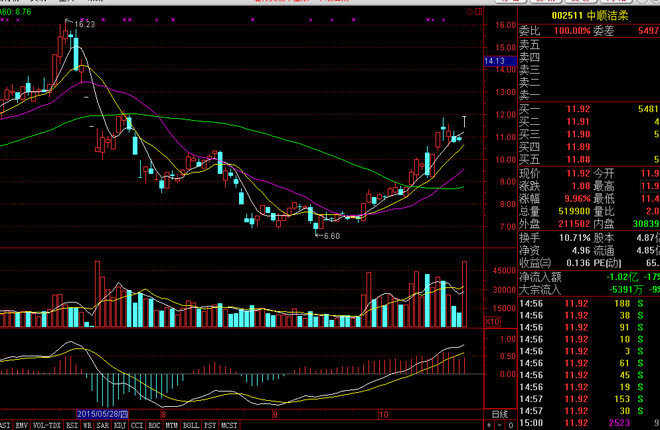660x430 pixels.
Task: Switch to the WR indicator tab
Action: [x=87, y=425]
